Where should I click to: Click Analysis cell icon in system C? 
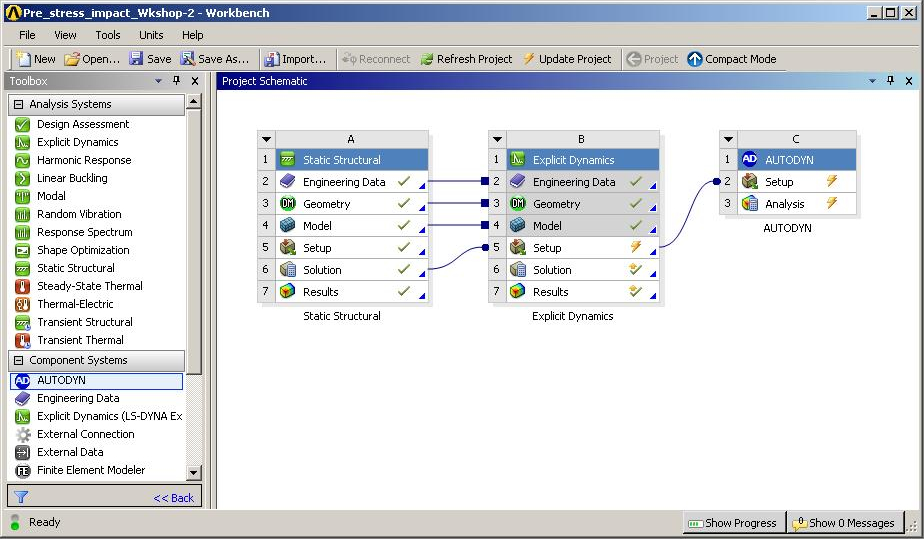(x=750, y=204)
